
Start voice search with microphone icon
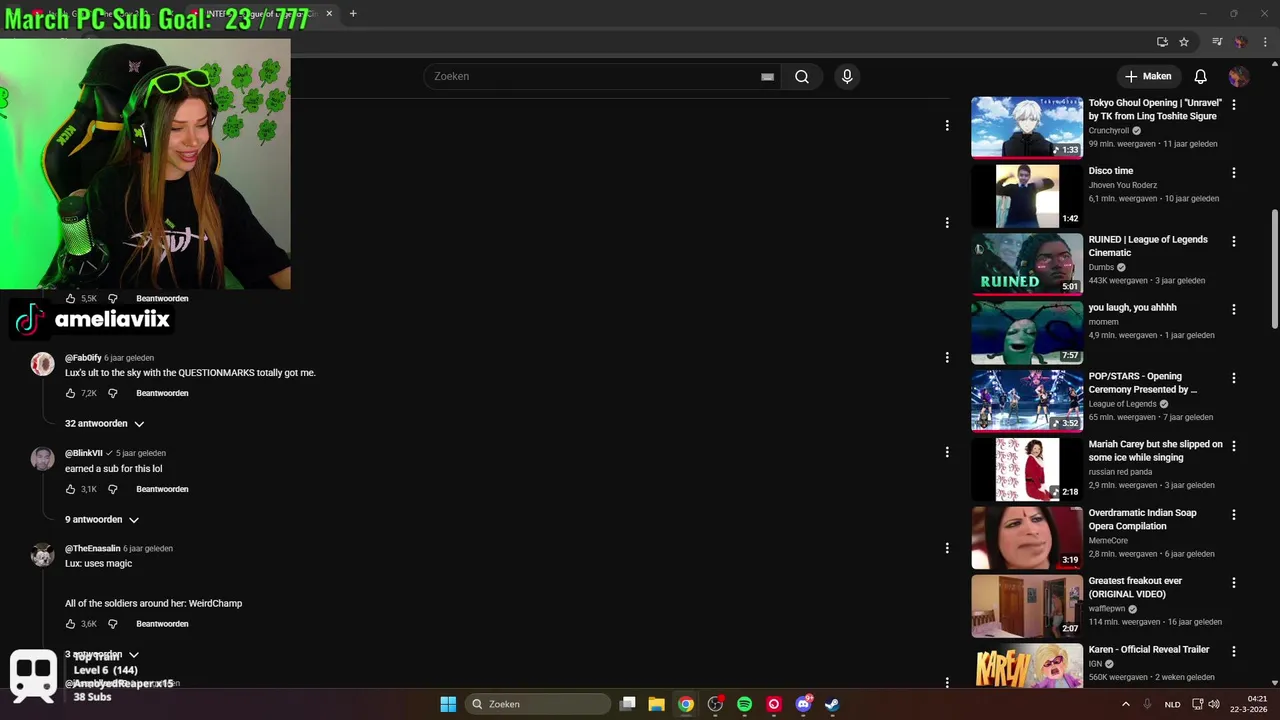tap(847, 77)
